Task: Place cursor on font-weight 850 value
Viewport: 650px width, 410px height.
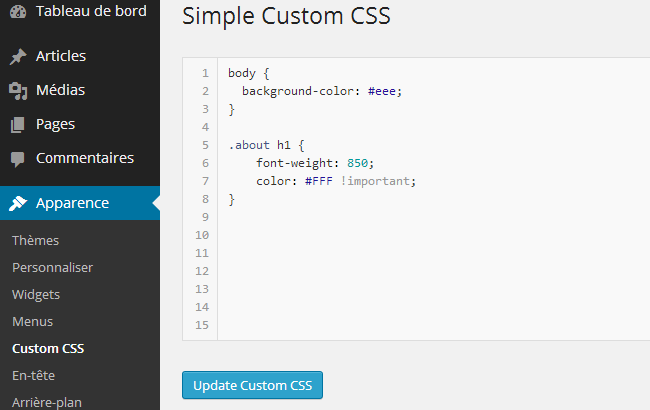Action: click(x=357, y=163)
